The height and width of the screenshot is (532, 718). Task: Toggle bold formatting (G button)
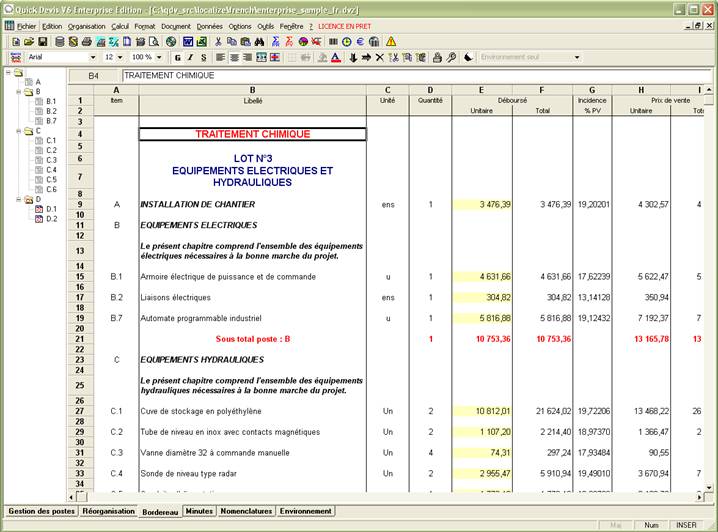(x=176, y=58)
